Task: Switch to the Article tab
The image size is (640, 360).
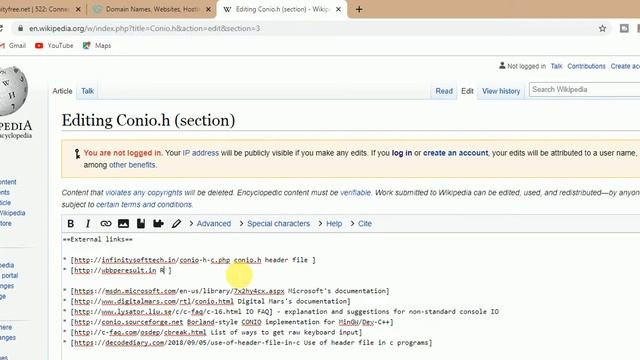Action: (62, 91)
